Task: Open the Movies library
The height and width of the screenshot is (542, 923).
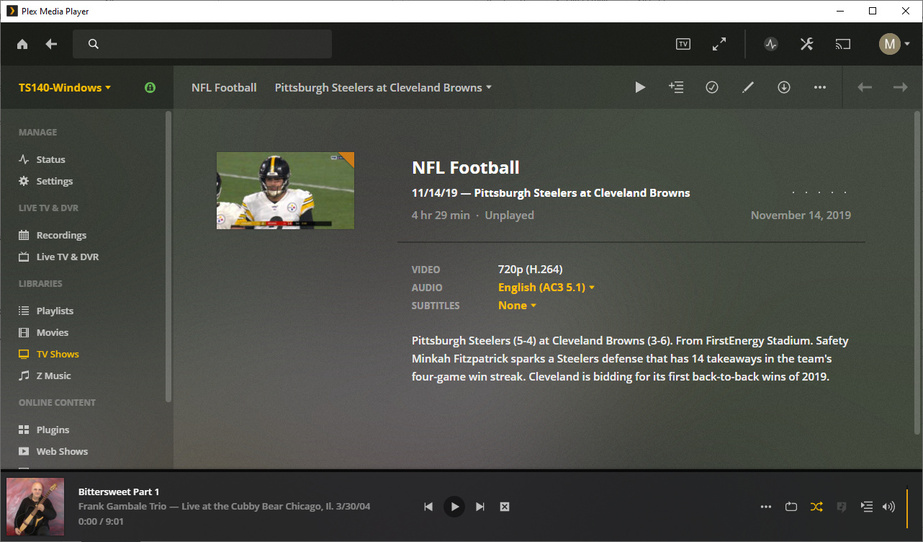Action: click(44, 332)
